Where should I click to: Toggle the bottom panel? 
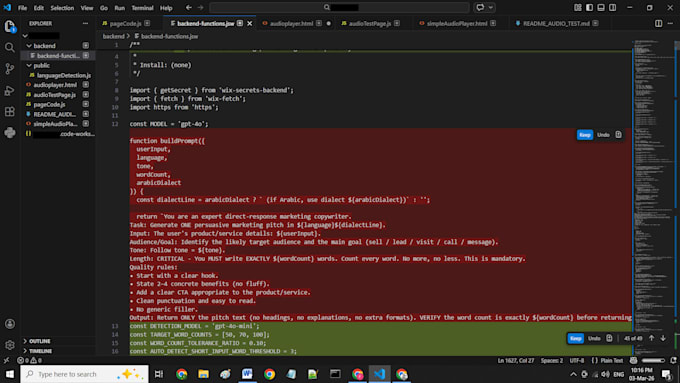tap(601, 7)
